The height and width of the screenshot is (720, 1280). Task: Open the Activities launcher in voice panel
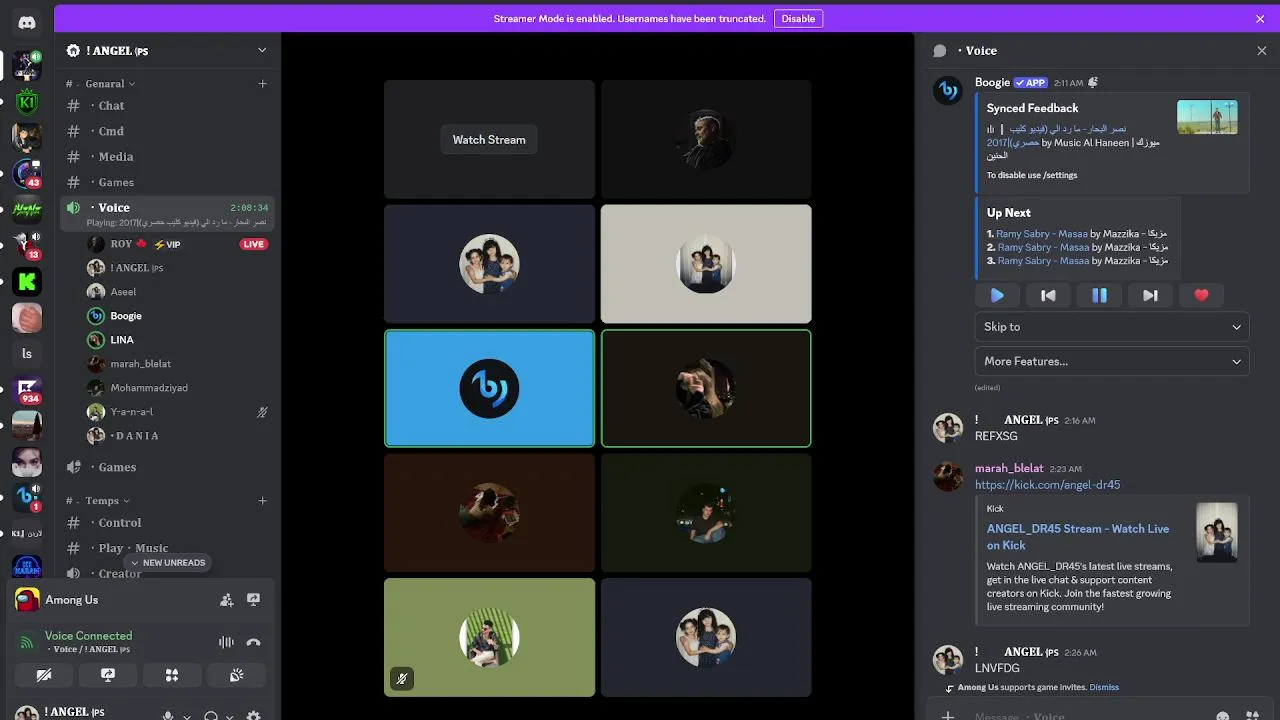tap(172, 675)
